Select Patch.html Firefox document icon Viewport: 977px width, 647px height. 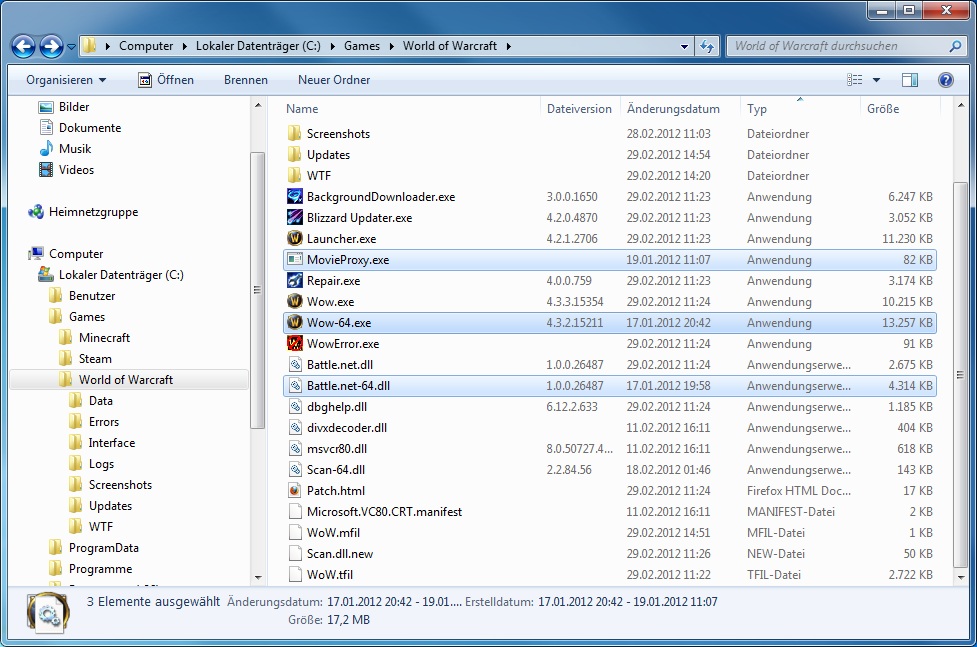pyautogui.click(x=295, y=491)
